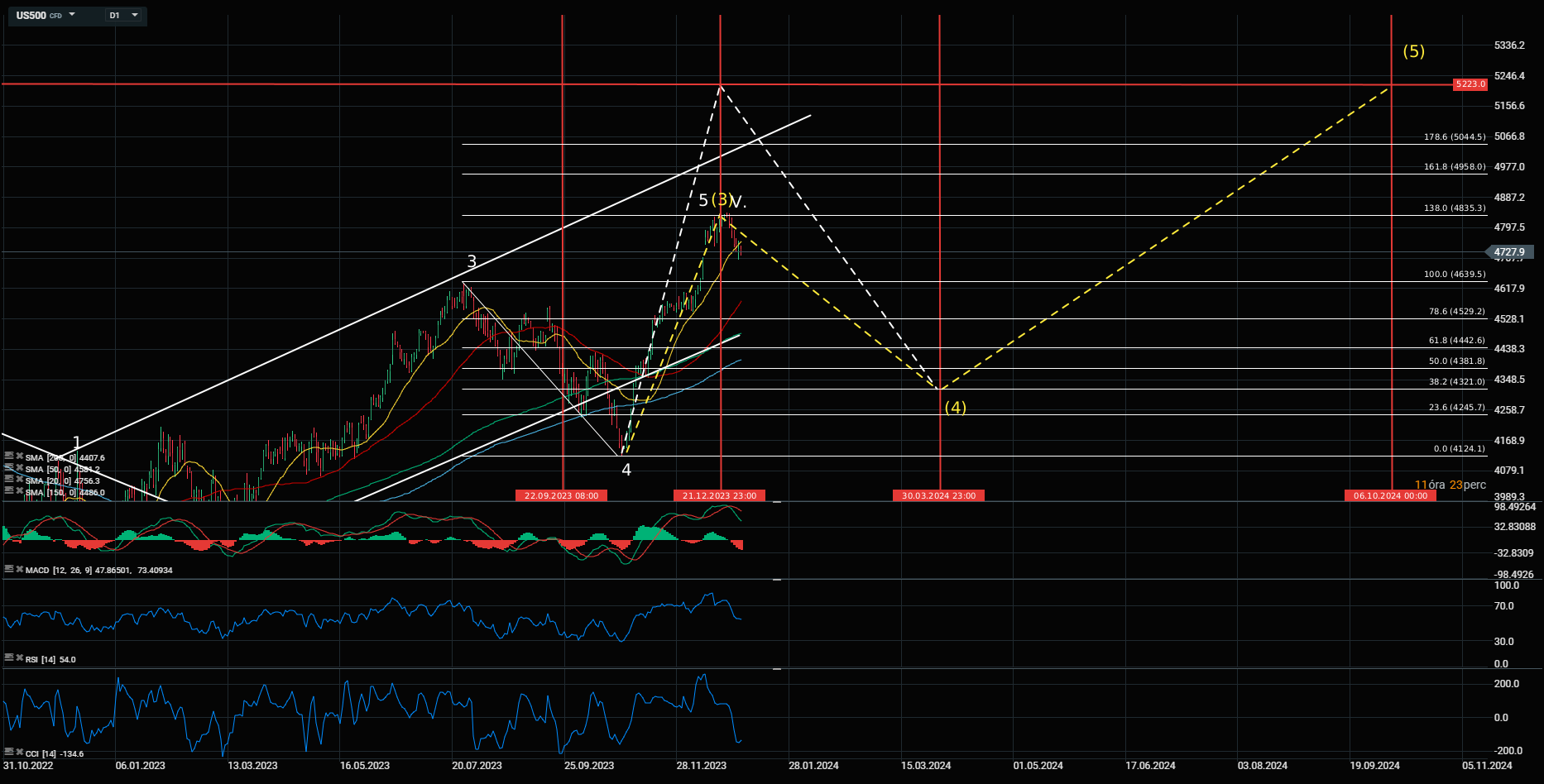This screenshot has width=1544, height=784.
Task: Open settings icon for SMA 20 indicator
Action: point(8,480)
